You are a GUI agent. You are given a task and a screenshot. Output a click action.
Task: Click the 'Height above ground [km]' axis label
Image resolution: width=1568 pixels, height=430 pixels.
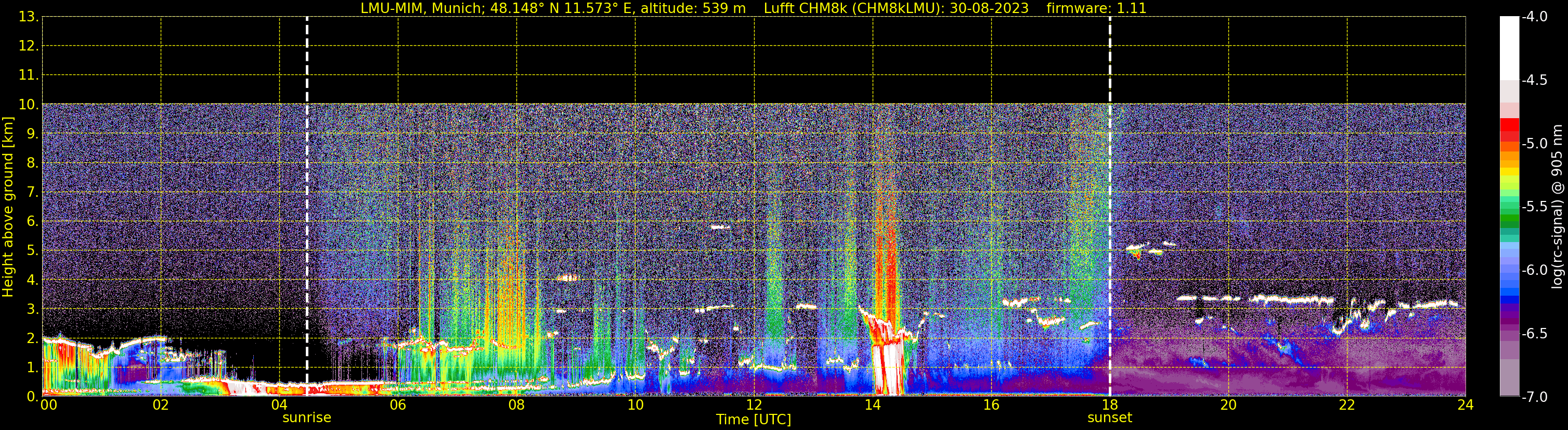pyautogui.click(x=8, y=207)
